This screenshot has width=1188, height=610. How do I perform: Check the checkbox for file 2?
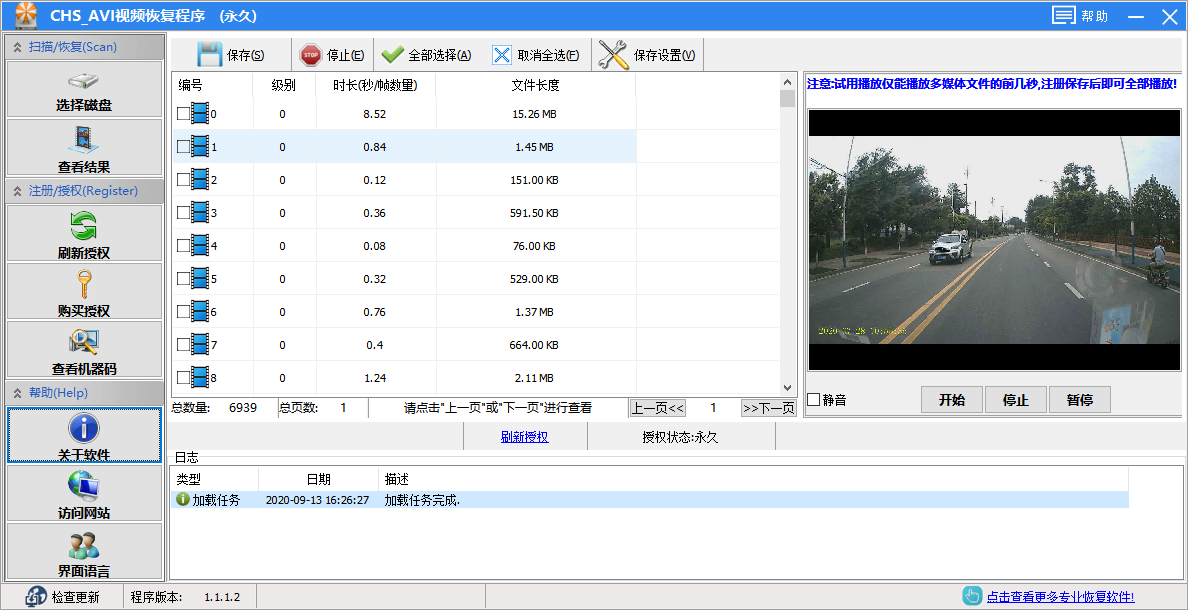tap(183, 180)
